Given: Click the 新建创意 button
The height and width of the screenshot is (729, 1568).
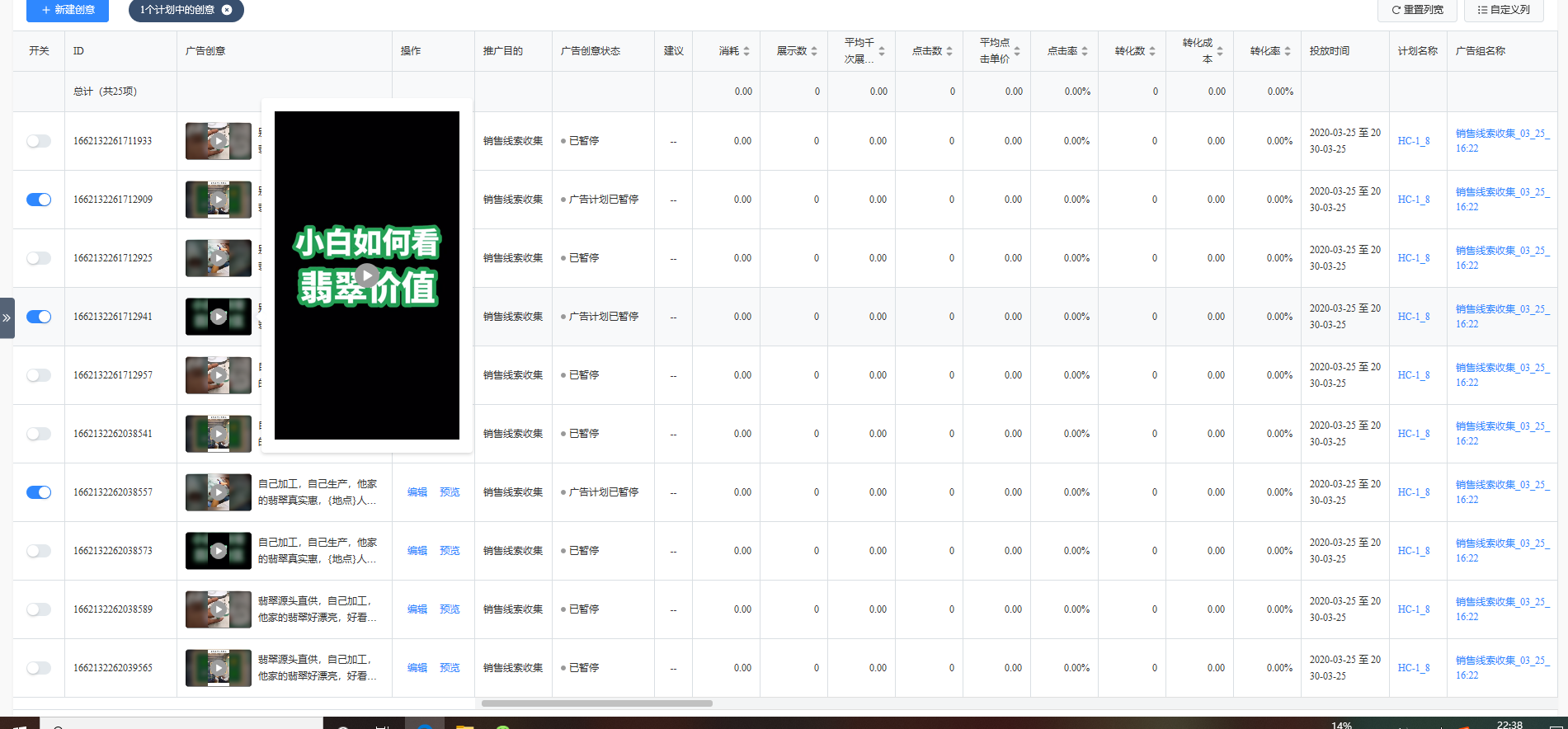Looking at the screenshot, I should [x=68, y=10].
